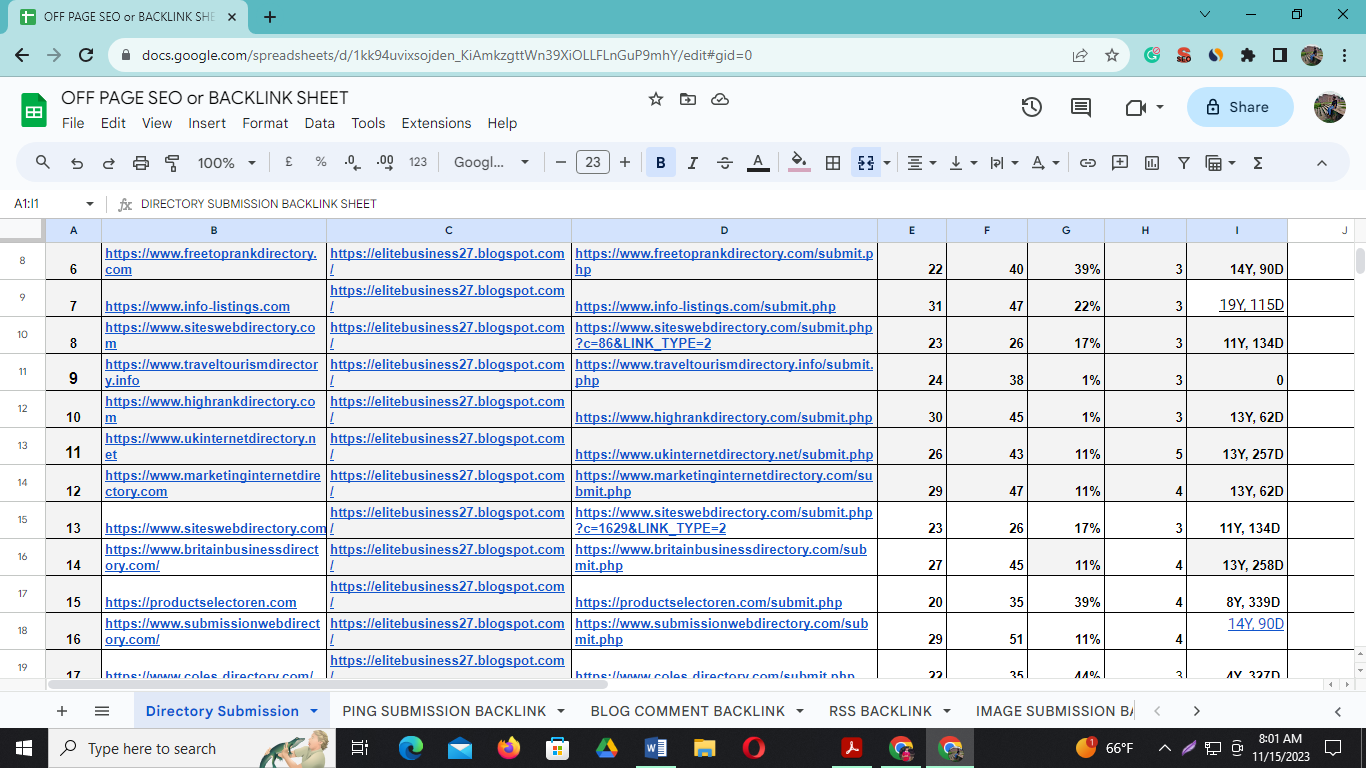Format selection as a percentage
Viewport: 1366px width, 768px height.
coord(320,161)
